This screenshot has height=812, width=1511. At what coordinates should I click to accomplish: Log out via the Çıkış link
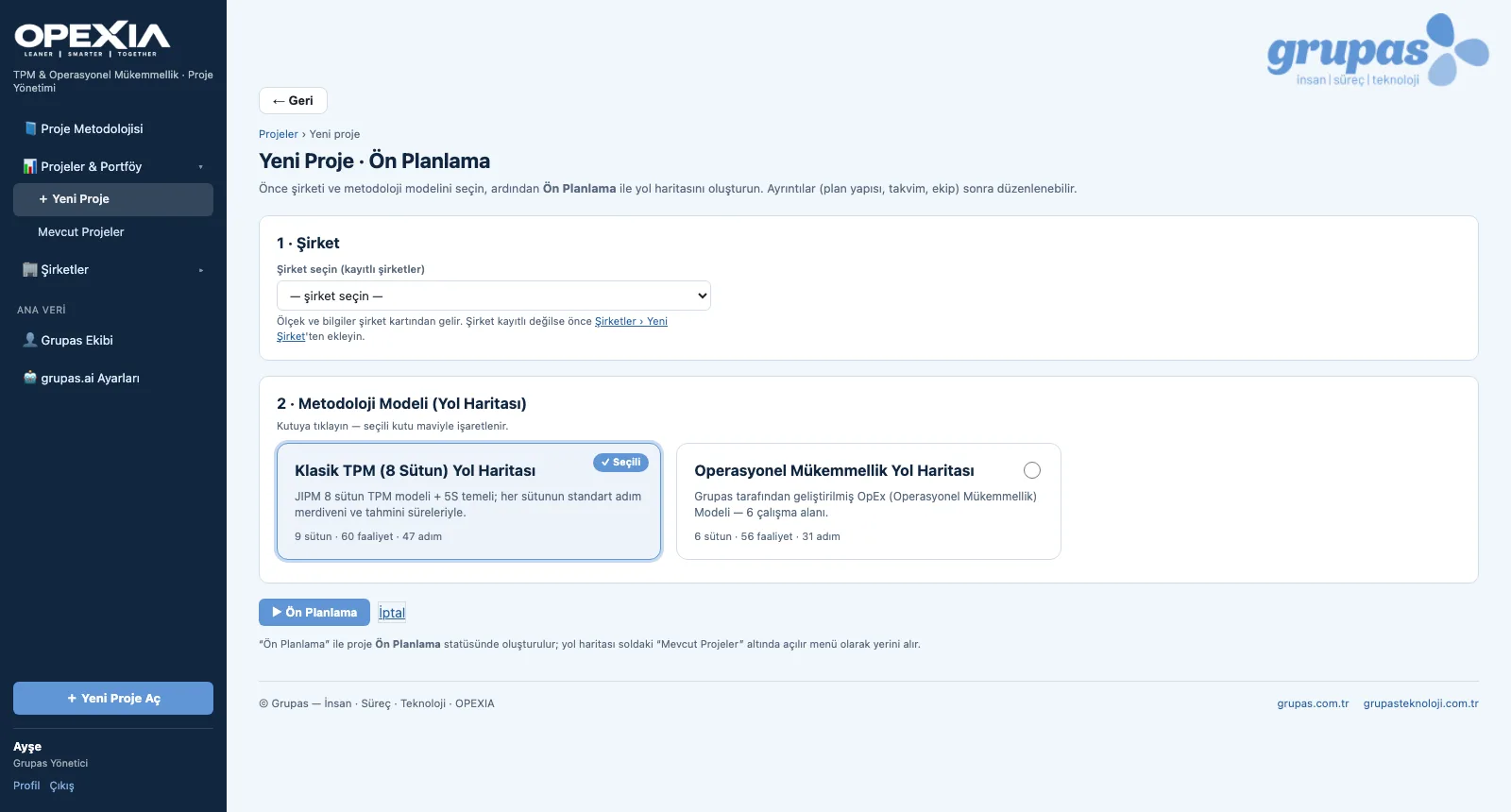(x=62, y=786)
